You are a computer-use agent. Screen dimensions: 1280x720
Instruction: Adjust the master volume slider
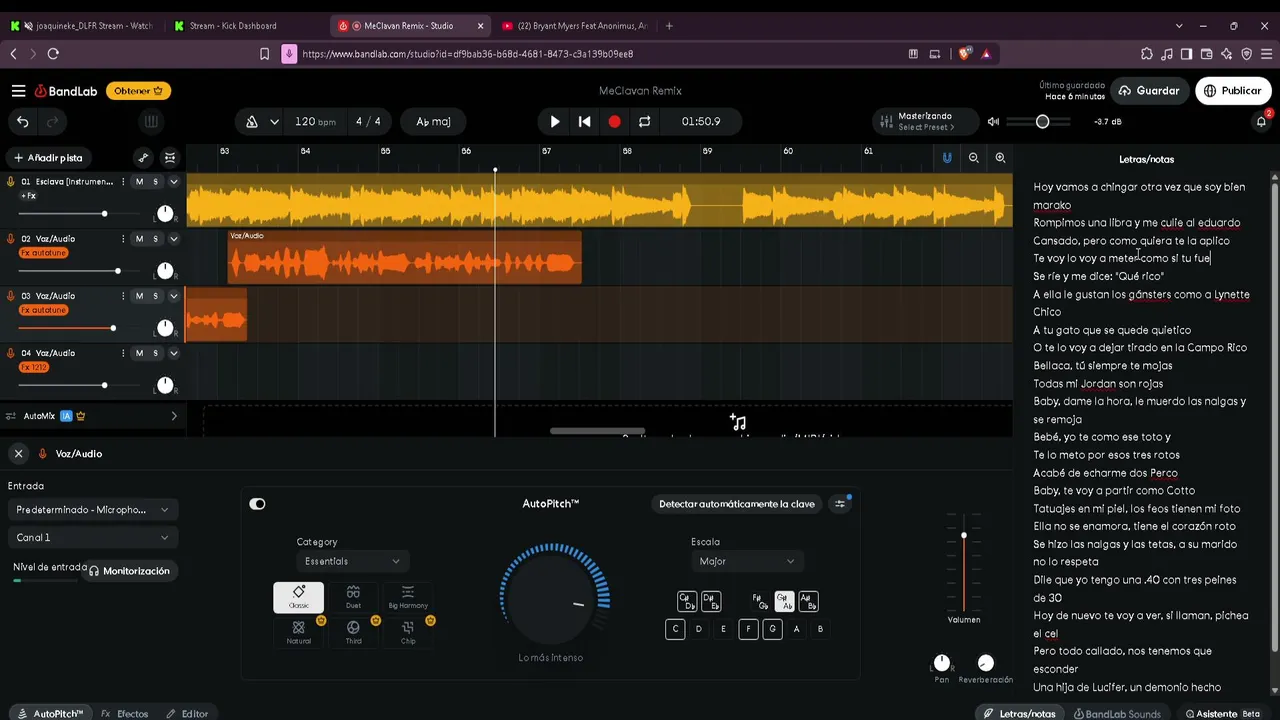coord(1038,122)
